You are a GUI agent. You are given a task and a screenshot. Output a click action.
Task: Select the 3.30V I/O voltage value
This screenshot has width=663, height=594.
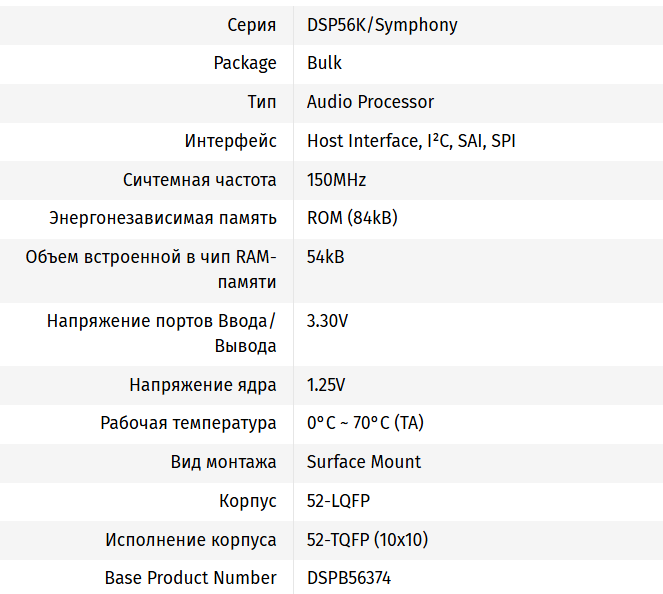[x=327, y=321]
